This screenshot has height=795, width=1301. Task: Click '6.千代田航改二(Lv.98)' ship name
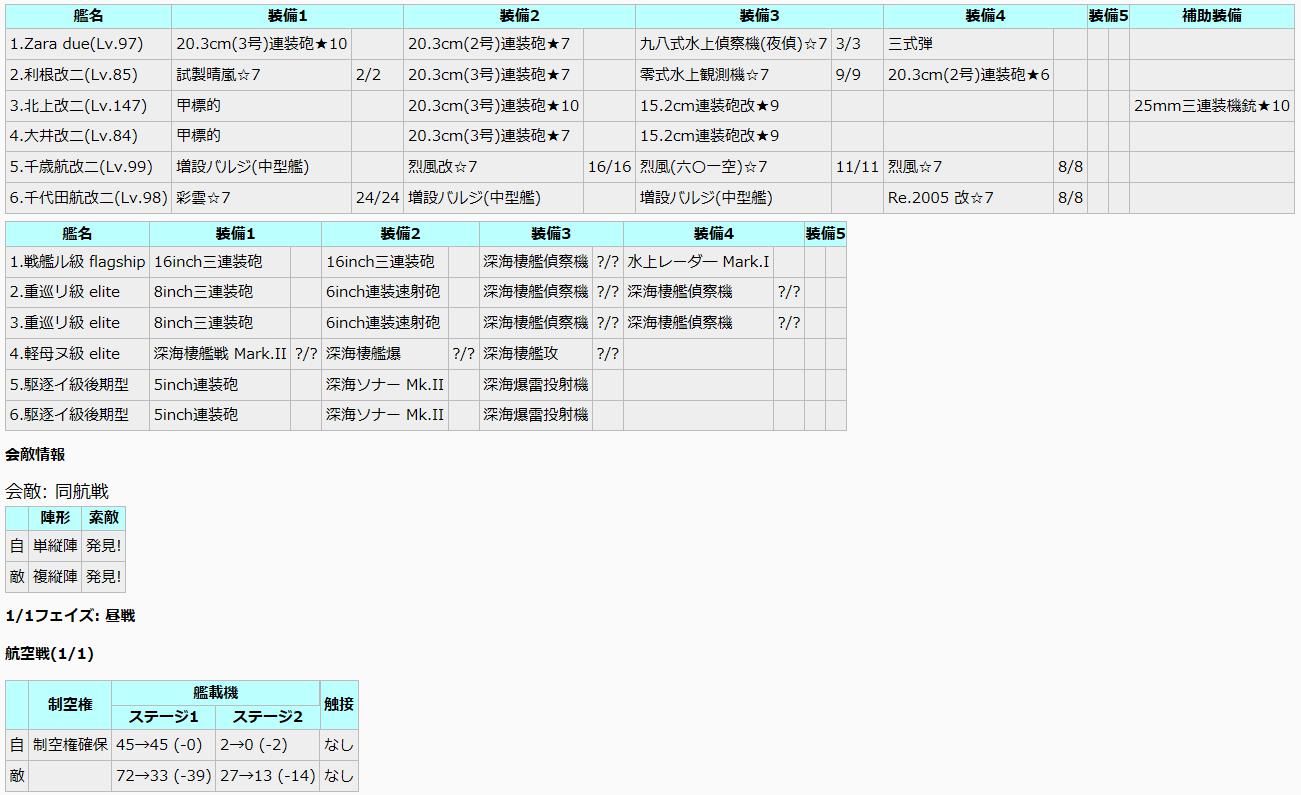pos(88,198)
